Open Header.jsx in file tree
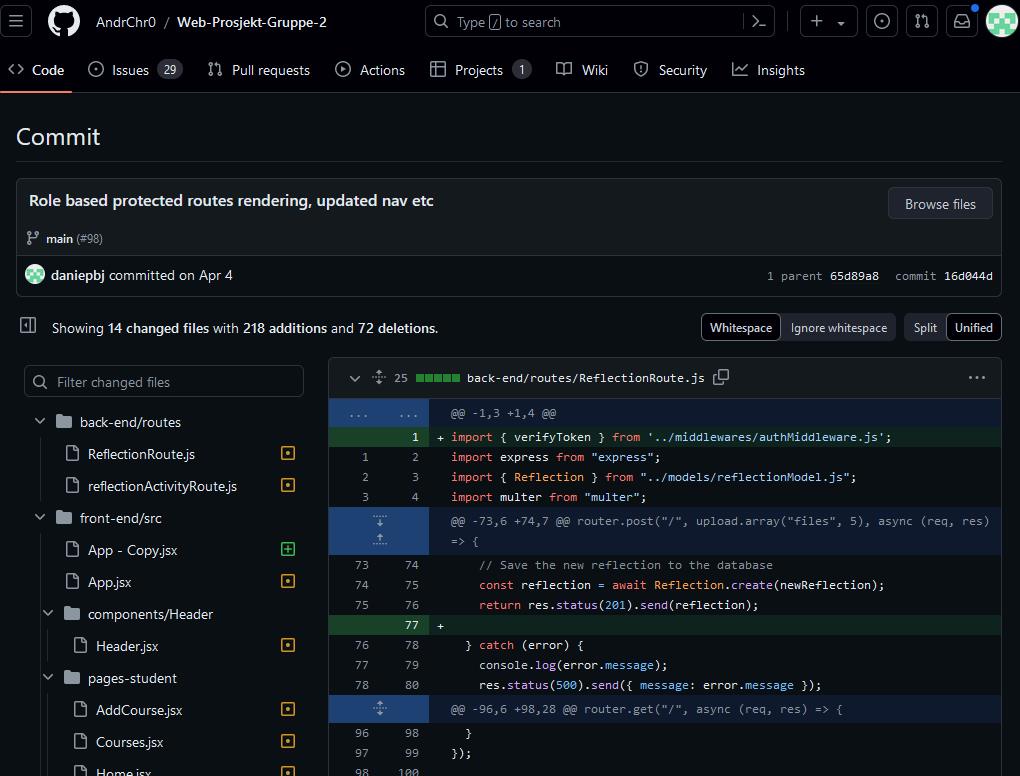This screenshot has height=776, width=1020. 127,646
